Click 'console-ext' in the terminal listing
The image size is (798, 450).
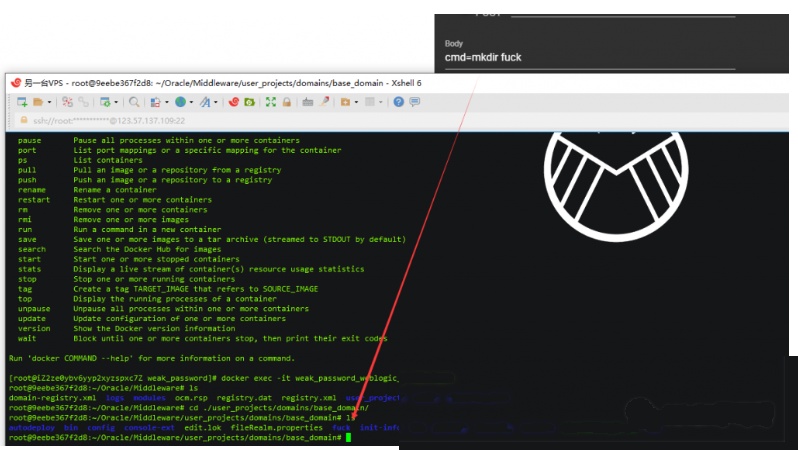[149, 428]
